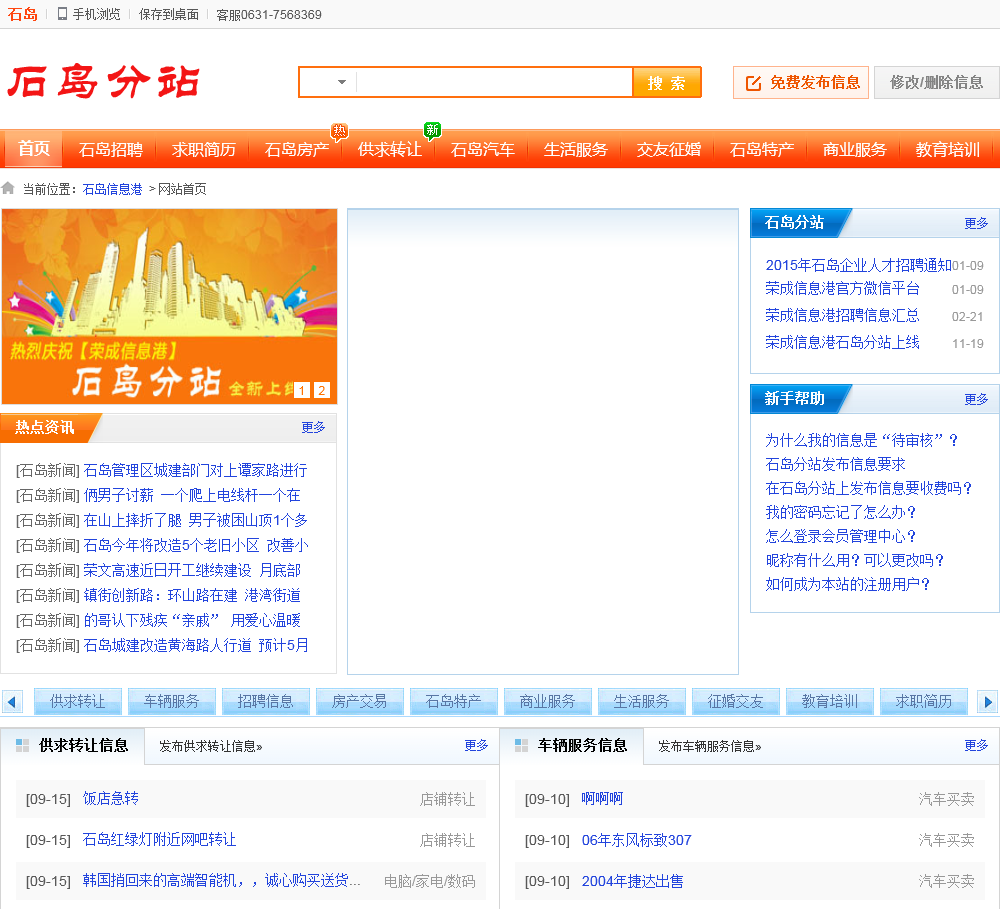Screen dimensions: 1000x909
Task: Click 更多 in 热点资讯 section
Action: 313,427
